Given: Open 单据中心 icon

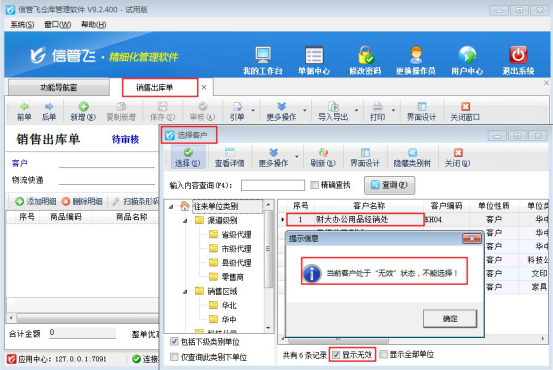Looking at the screenshot, I should 314,60.
